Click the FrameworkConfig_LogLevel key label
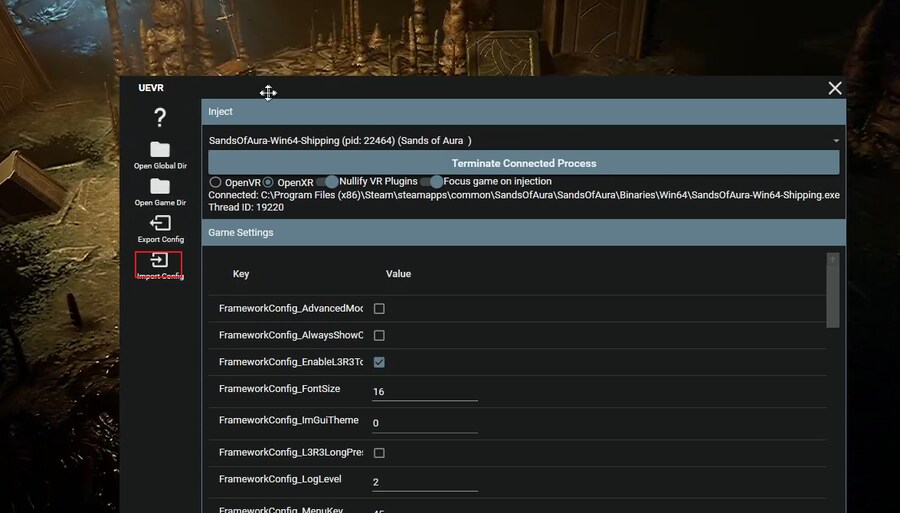The width and height of the screenshot is (900, 513). (x=280, y=479)
